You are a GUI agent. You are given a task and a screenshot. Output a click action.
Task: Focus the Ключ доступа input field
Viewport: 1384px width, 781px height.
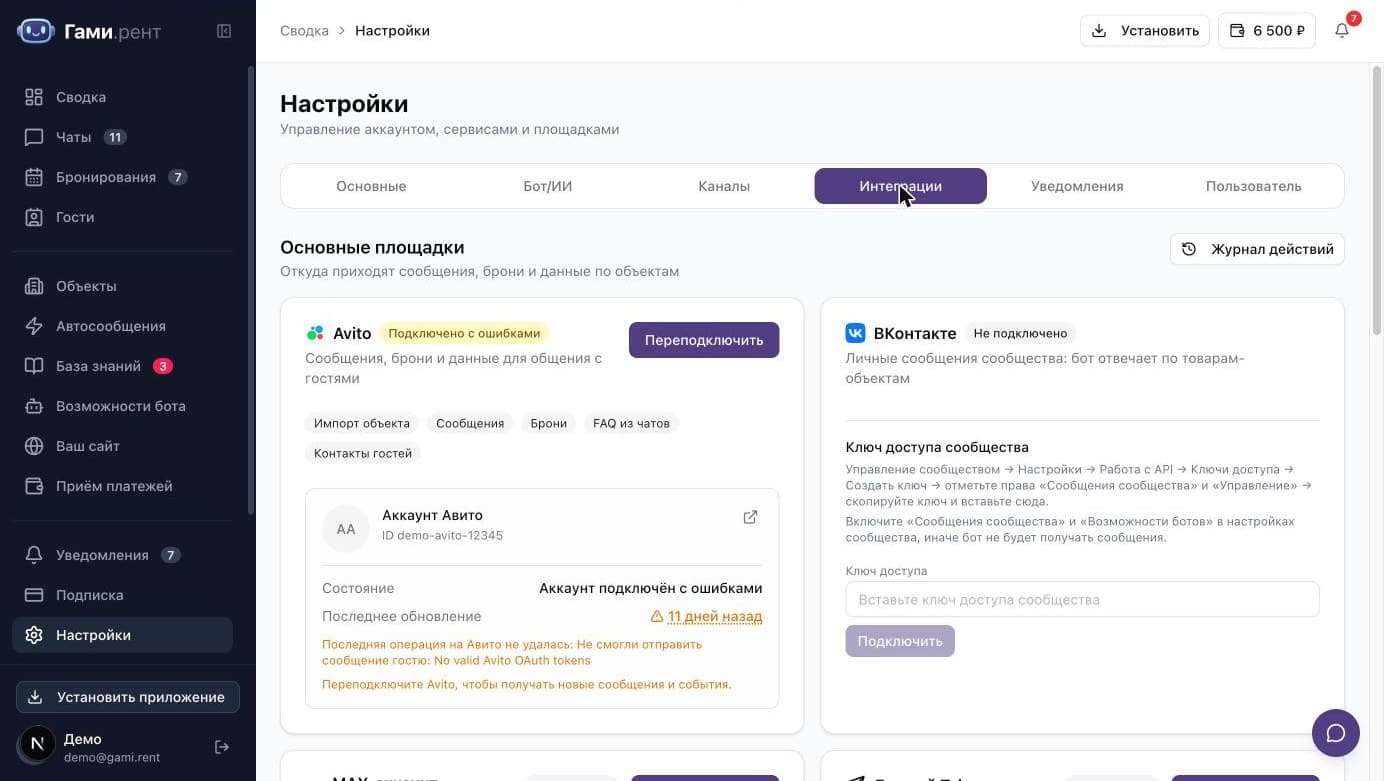coord(1082,600)
